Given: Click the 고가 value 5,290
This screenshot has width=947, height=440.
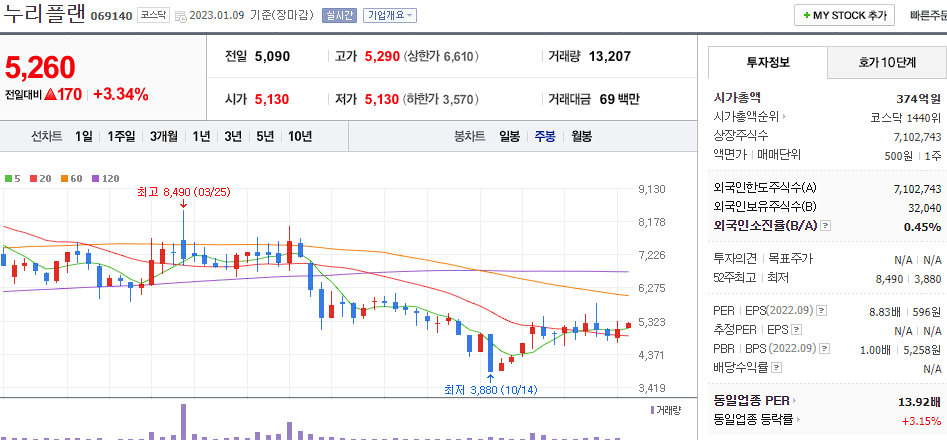Looking at the screenshot, I should [x=382, y=57].
